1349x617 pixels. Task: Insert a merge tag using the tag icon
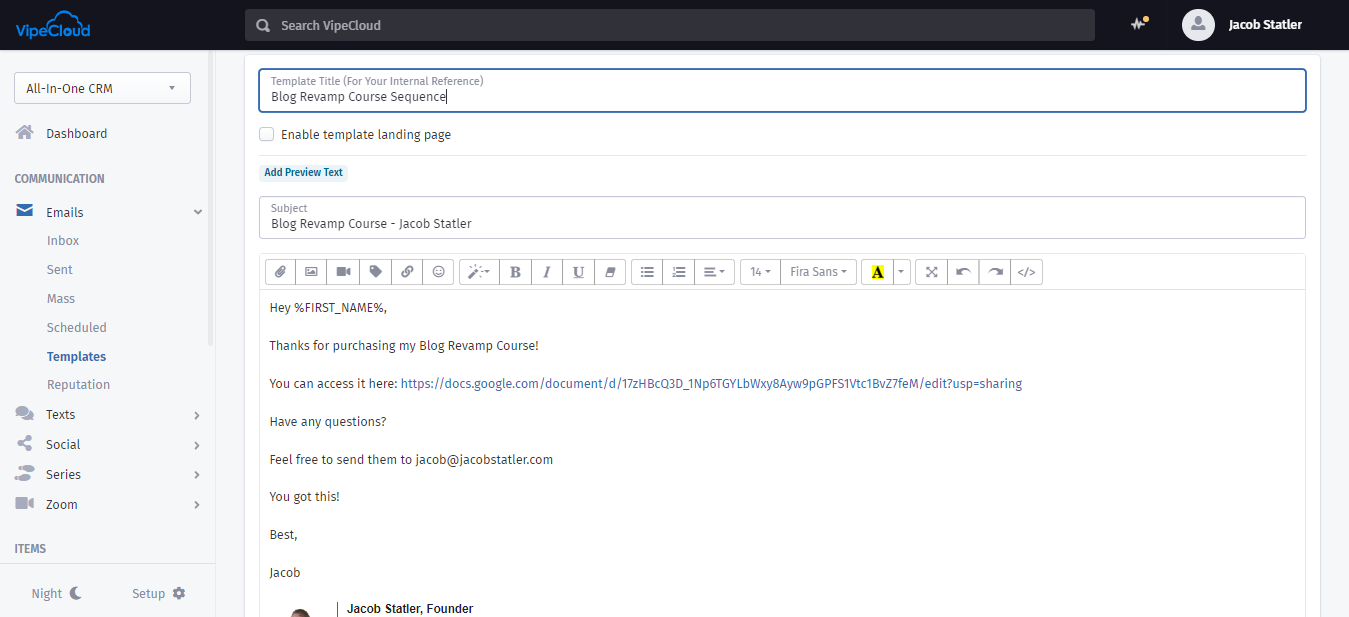[x=375, y=272]
